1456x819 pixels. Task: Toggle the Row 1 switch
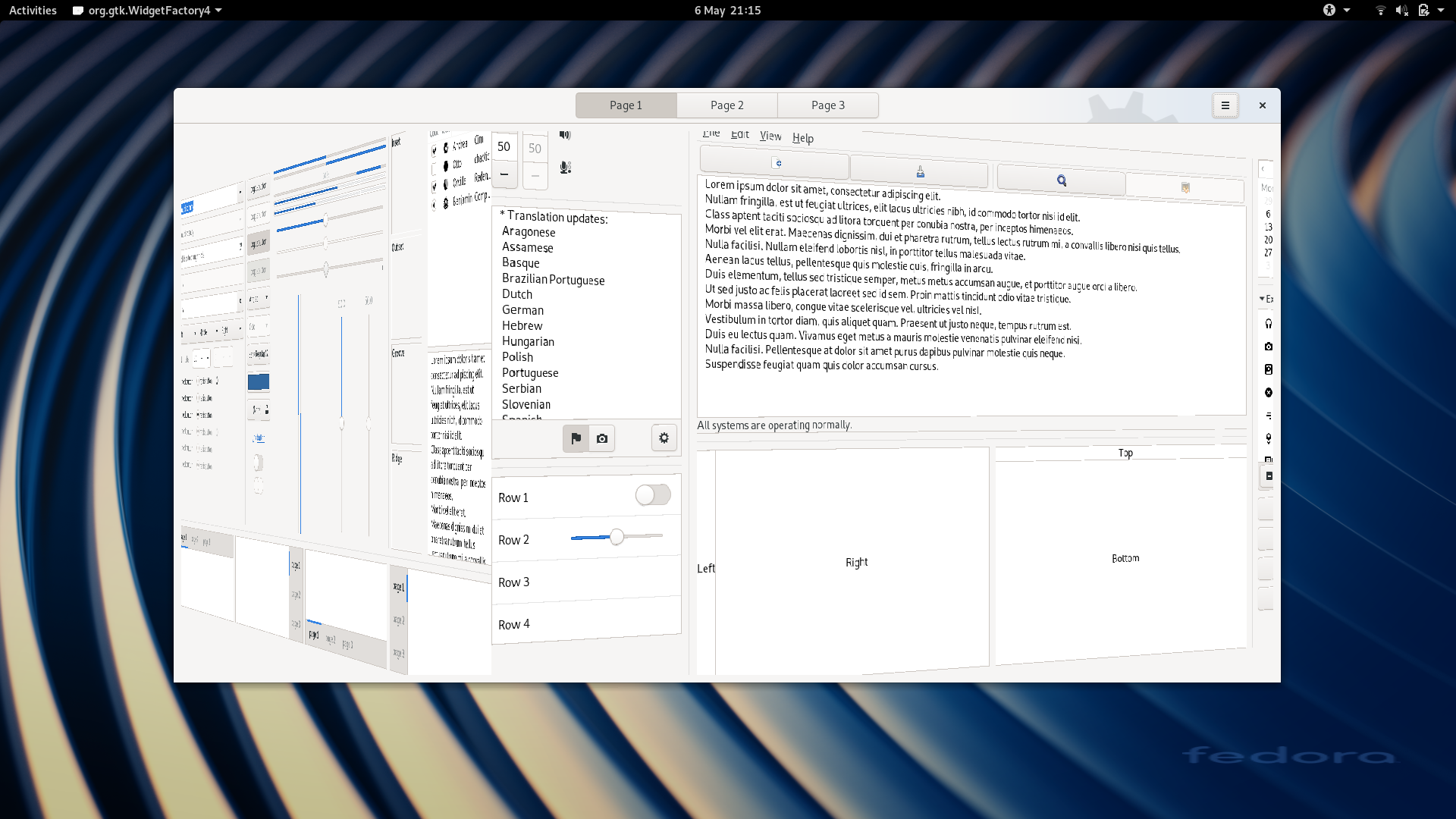tap(652, 495)
